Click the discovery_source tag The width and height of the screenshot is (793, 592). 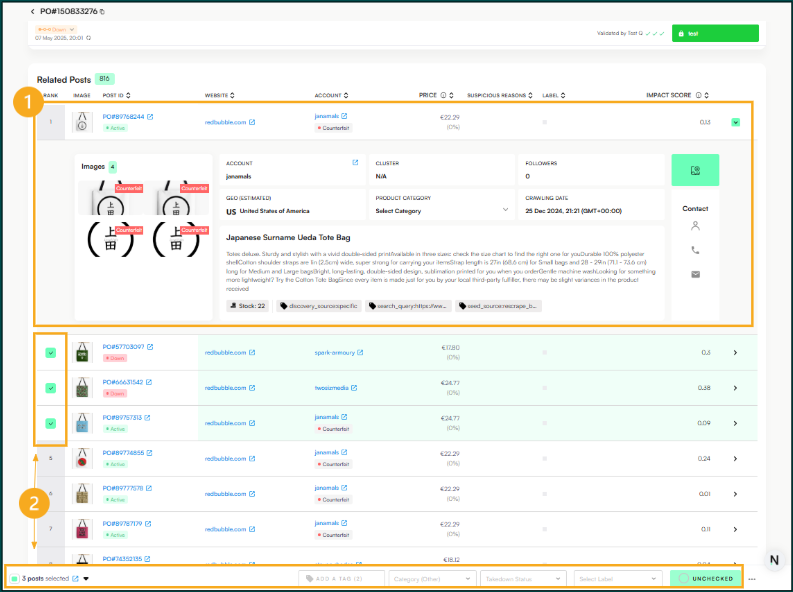[319, 306]
